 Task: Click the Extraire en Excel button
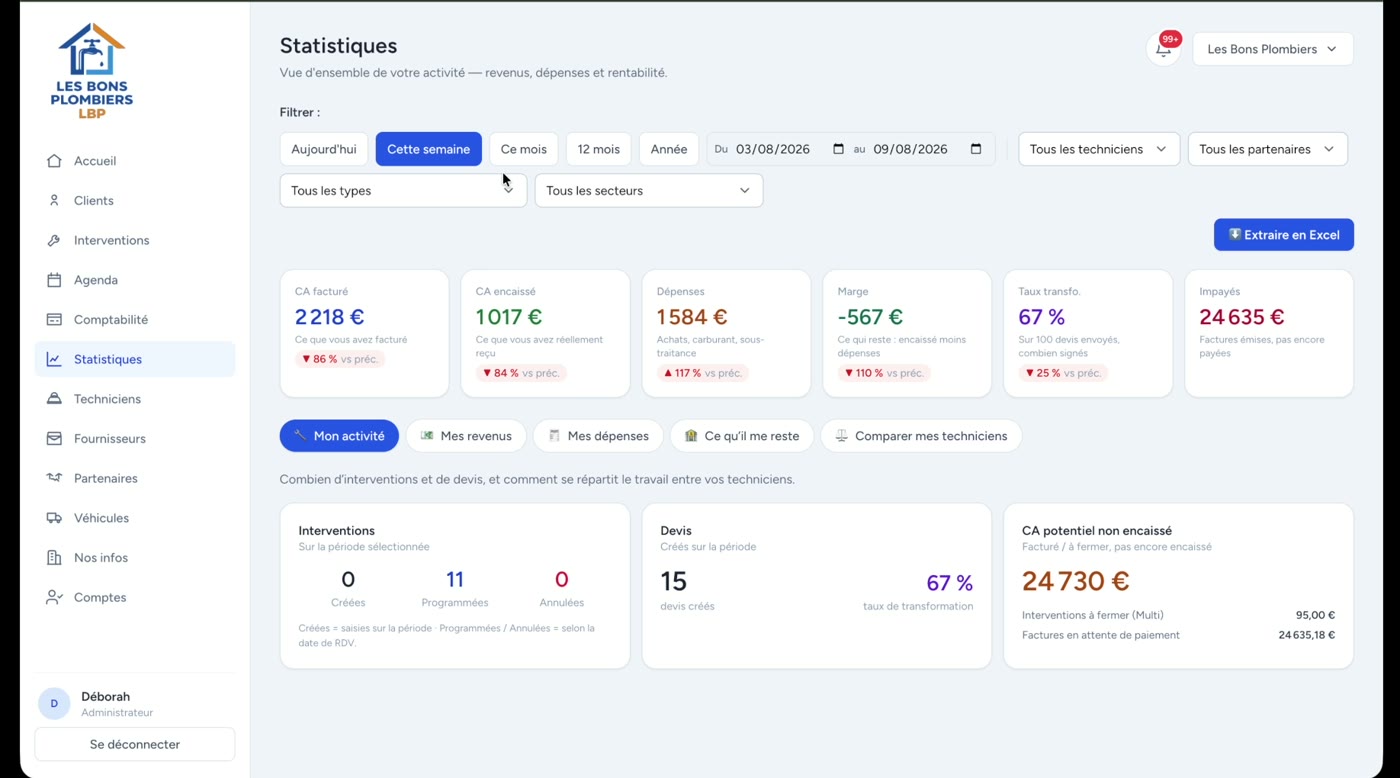click(1284, 235)
